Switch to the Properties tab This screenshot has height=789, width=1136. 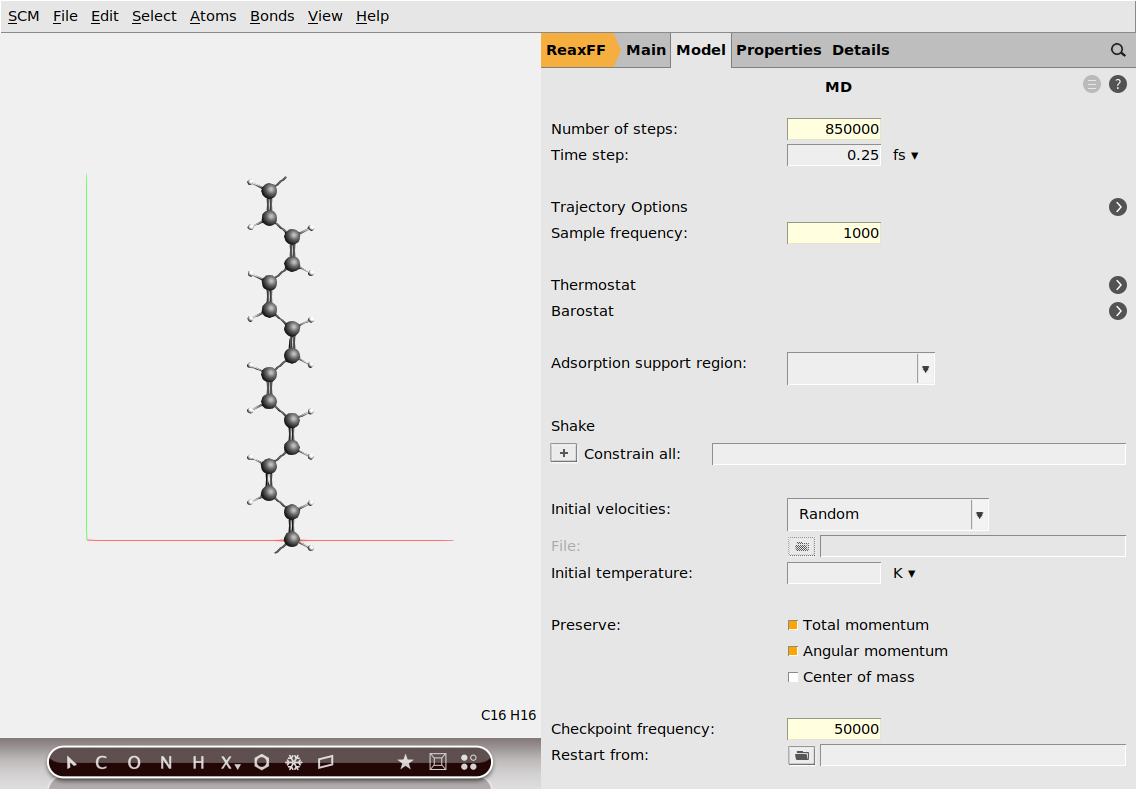(x=779, y=50)
